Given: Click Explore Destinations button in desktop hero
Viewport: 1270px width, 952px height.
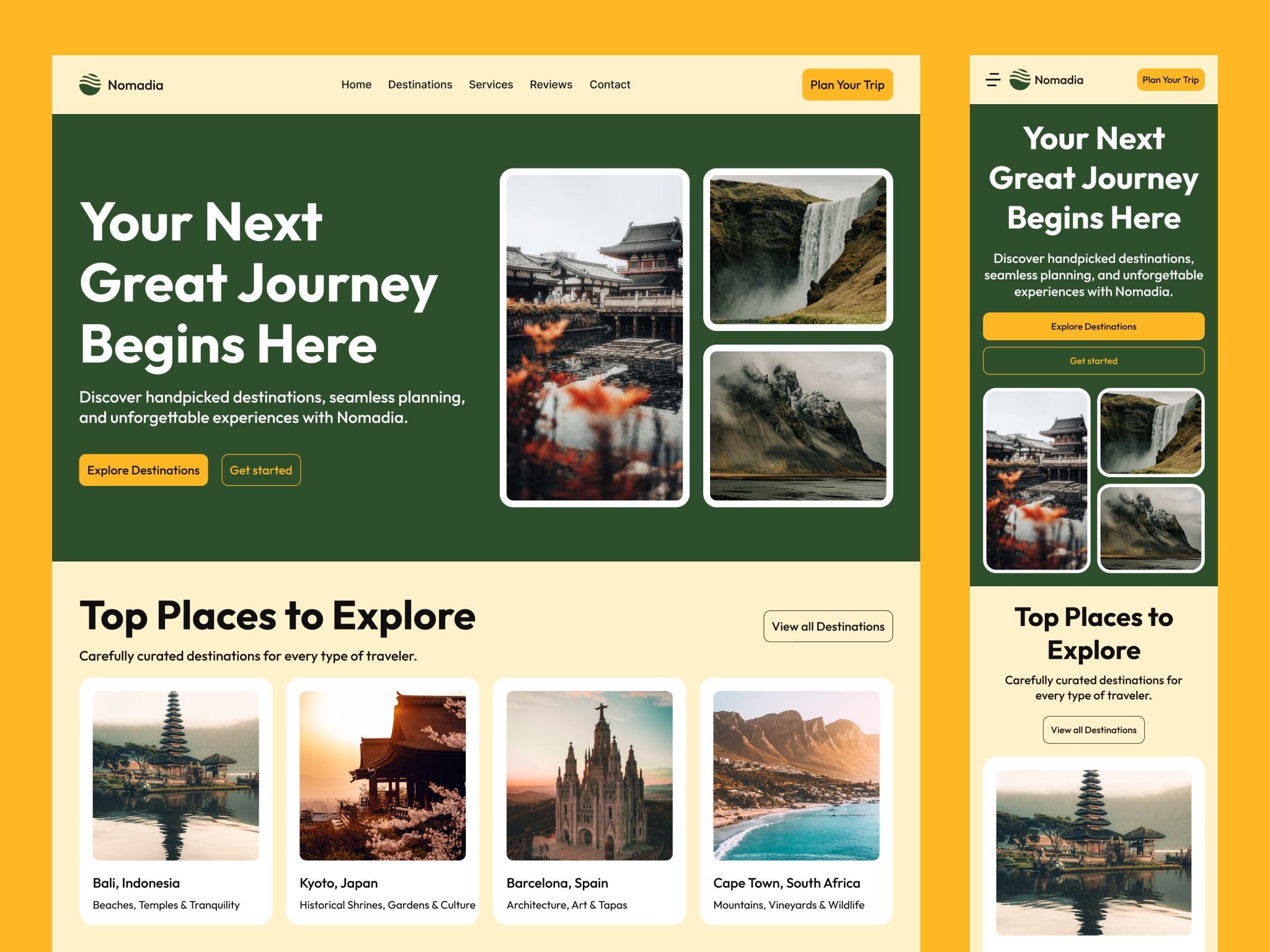Looking at the screenshot, I should point(143,470).
